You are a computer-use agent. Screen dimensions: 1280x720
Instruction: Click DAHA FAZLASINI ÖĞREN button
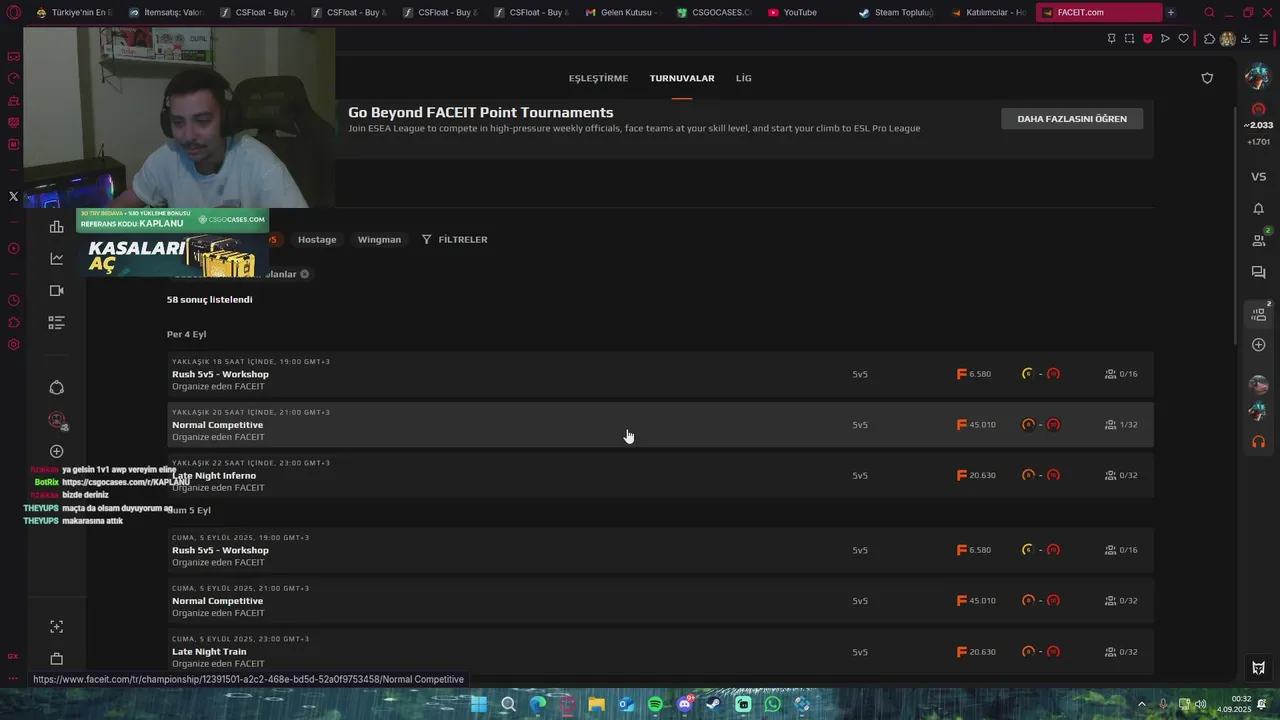1072,118
